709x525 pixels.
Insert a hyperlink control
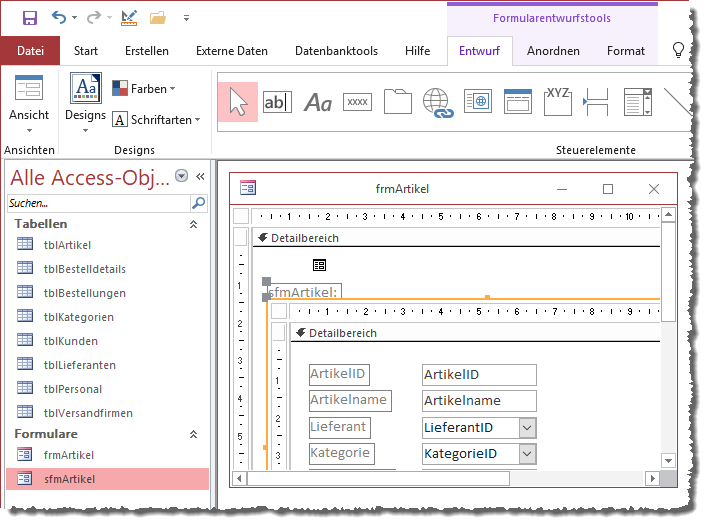point(438,102)
